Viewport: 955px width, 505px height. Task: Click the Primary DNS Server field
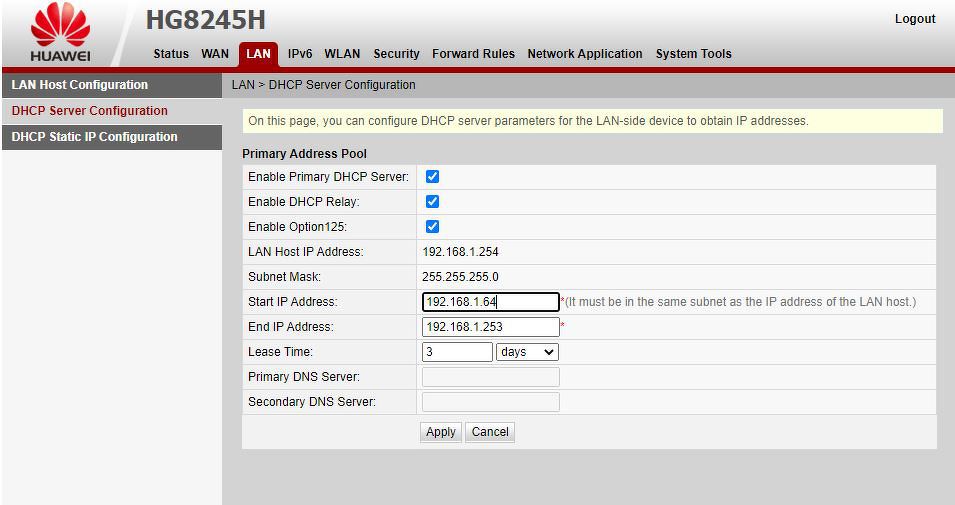pyautogui.click(x=490, y=376)
